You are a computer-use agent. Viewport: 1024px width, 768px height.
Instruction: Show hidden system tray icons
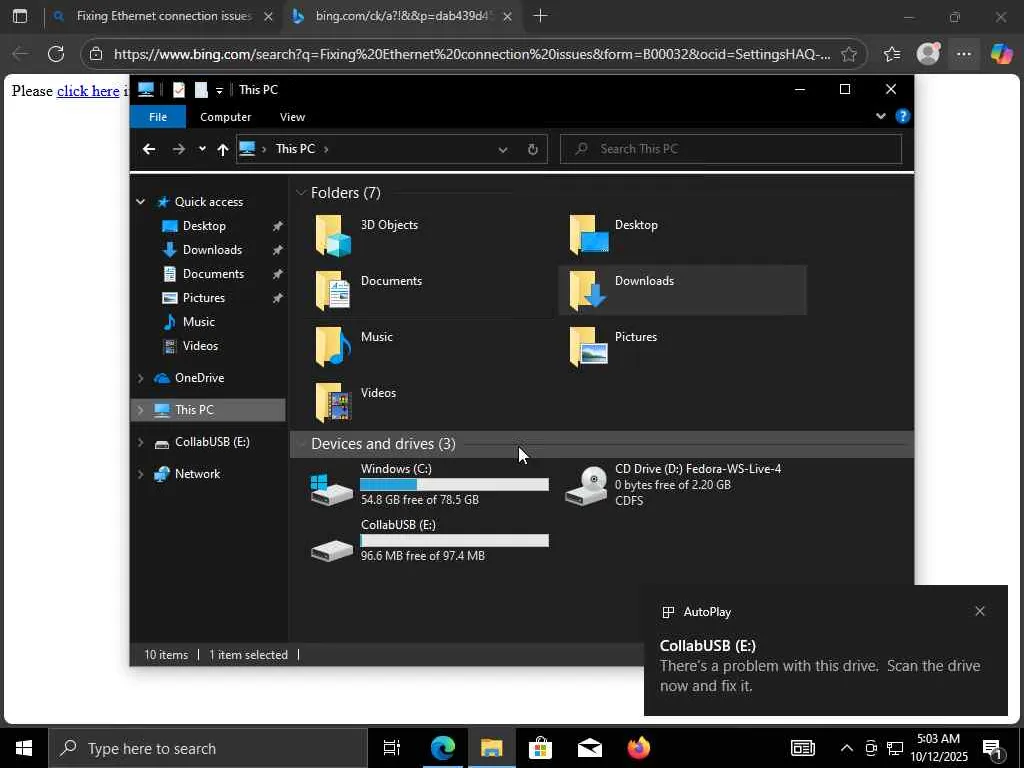pyautogui.click(x=846, y=748)
